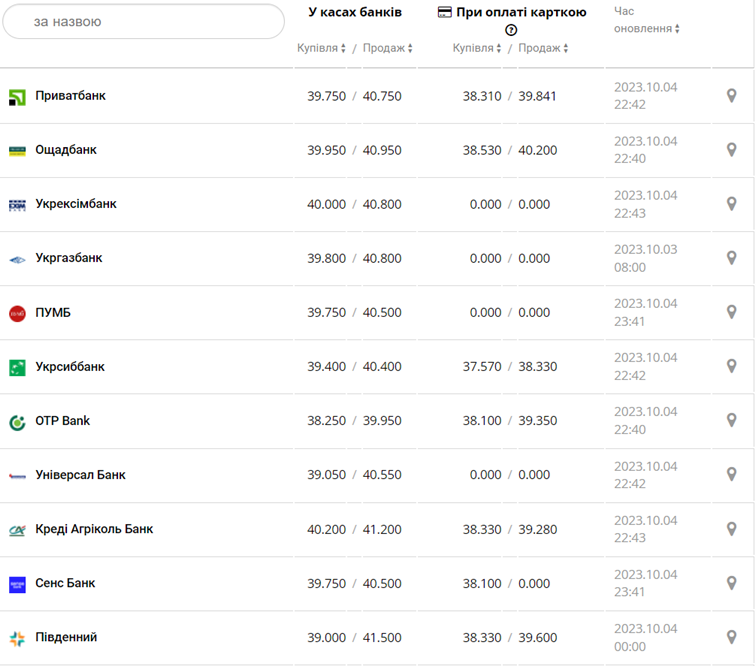The height and width of the screenshot is (666, 756).
Task: Open map pin for Креді Агріколь Банк
Action: [x=731, y=529]
